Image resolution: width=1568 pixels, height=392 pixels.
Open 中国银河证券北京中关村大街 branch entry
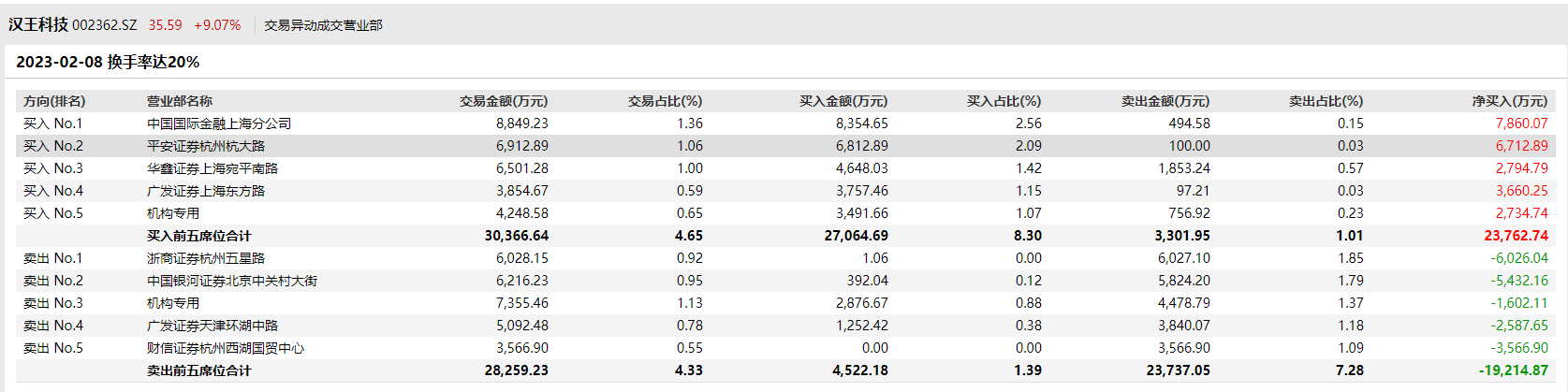[232, 281]
